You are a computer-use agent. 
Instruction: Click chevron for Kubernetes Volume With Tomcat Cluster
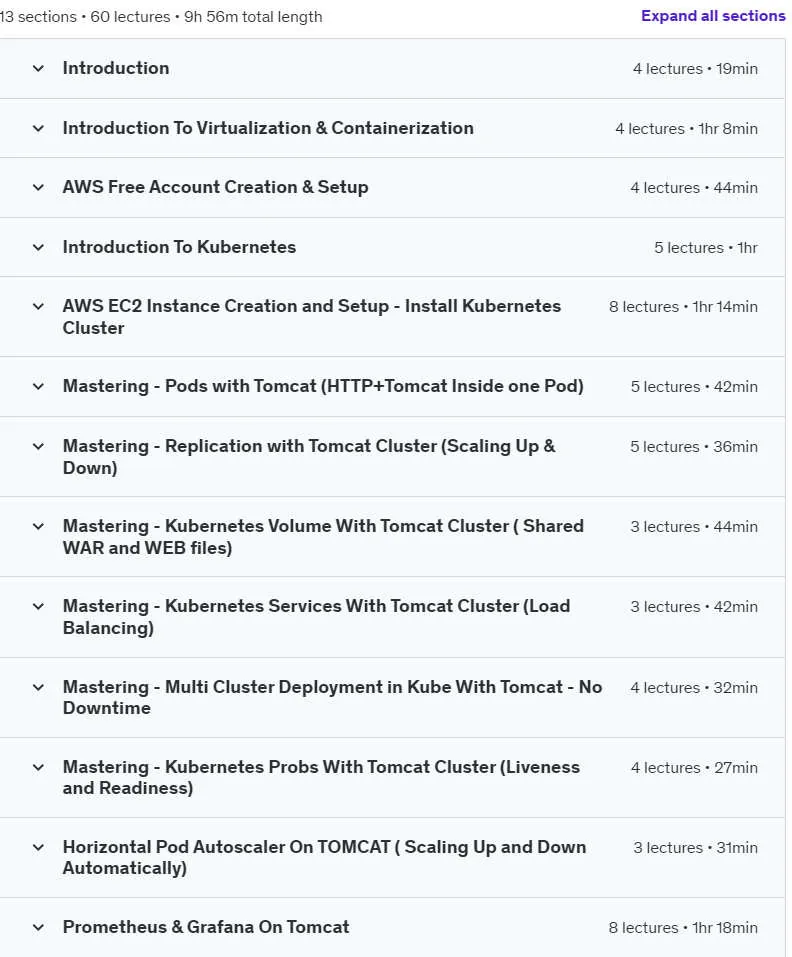38,526
